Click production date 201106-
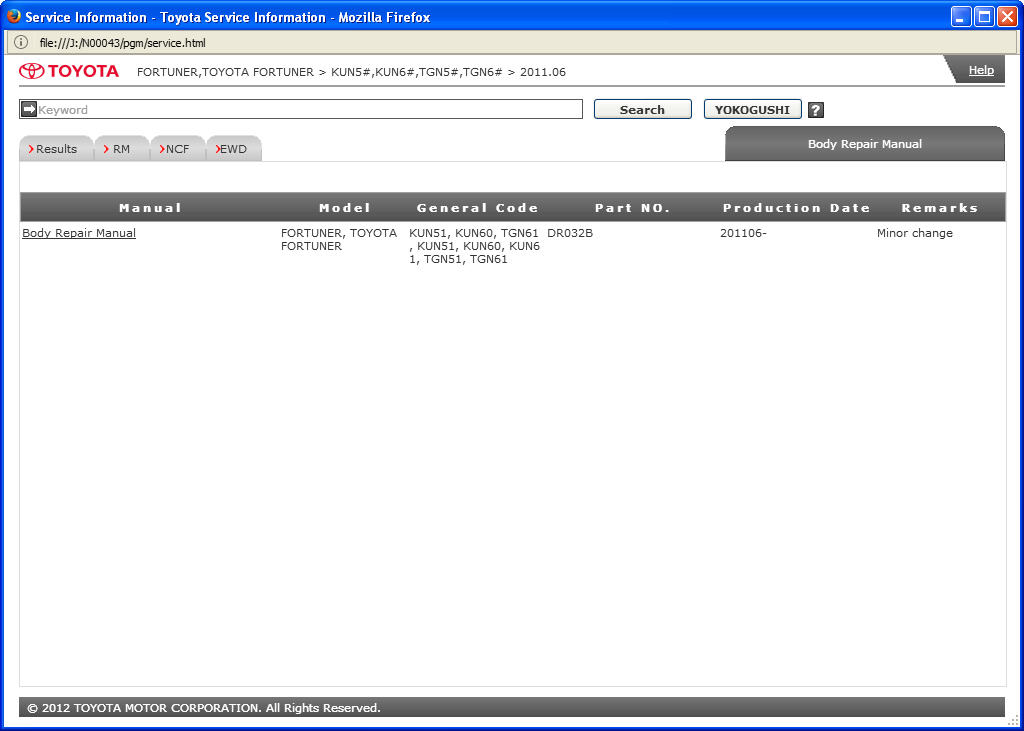Image resolution: width=1024 pixels, height=731 pixels. [743, 233]
